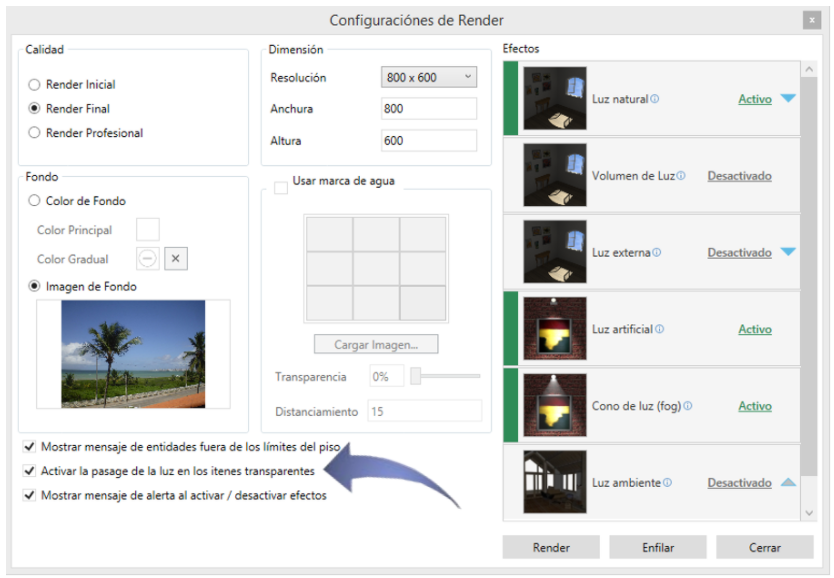Click the Efectos list scrollbar thumb
This screenshot has width=834, height=578.
(x=809, y=277)
